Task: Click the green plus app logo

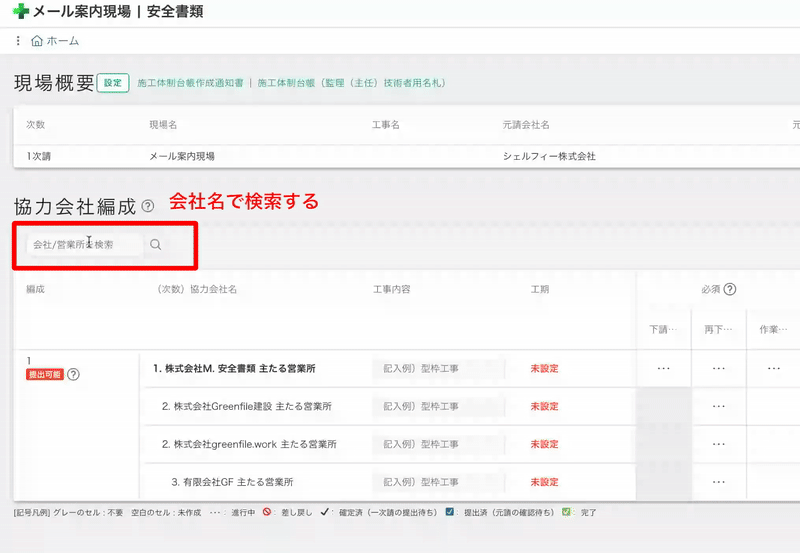Action: (20, 11)
